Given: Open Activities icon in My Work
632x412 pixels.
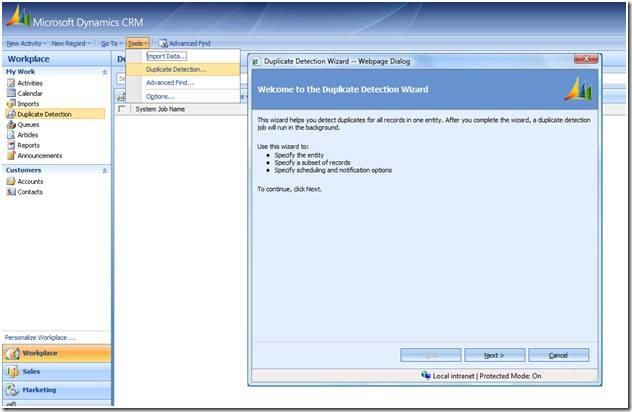Looking at the screenshot, I should [x=11, y=83].
